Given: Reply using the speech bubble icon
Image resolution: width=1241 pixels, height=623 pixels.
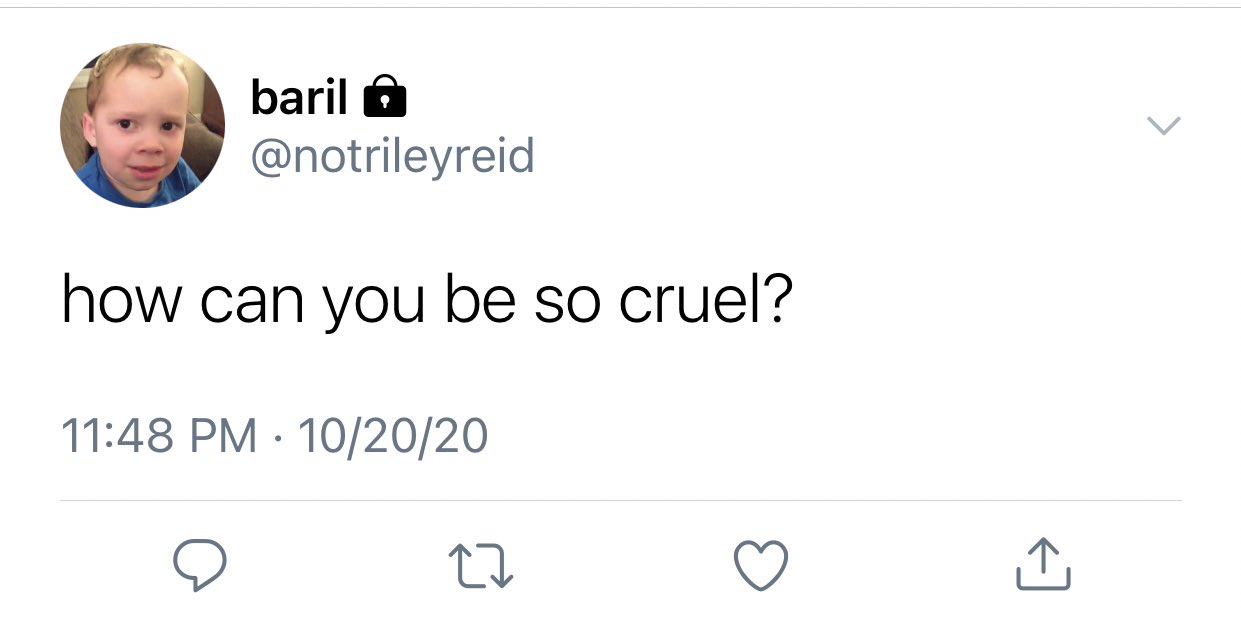Looking at the screenshot, I should point(200,565).
